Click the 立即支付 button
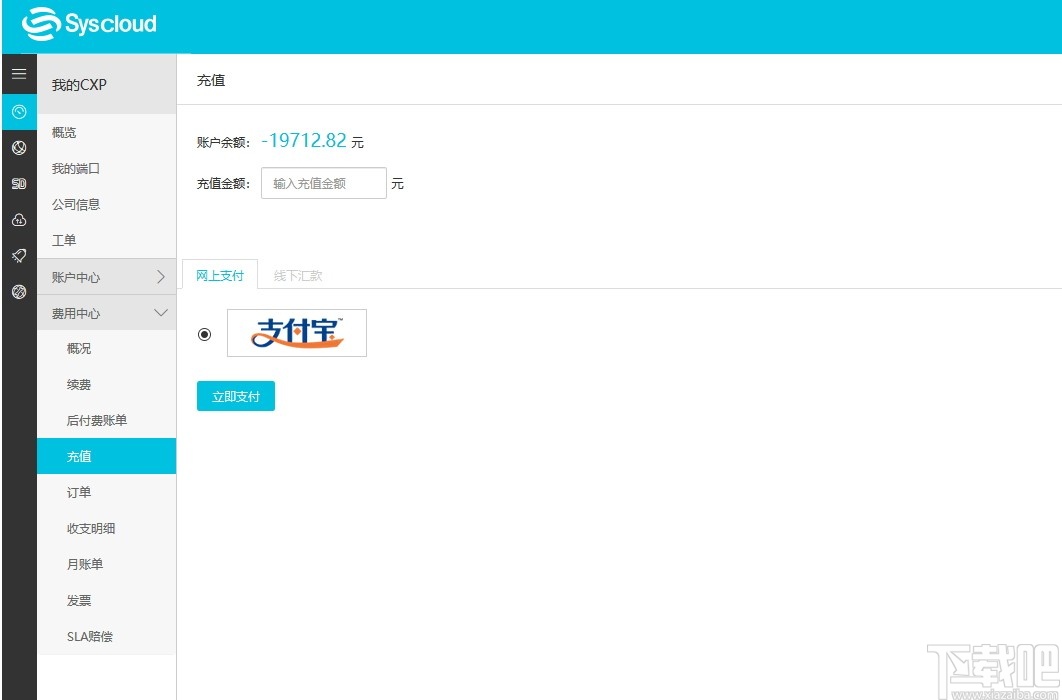 [x=235, y=396]
